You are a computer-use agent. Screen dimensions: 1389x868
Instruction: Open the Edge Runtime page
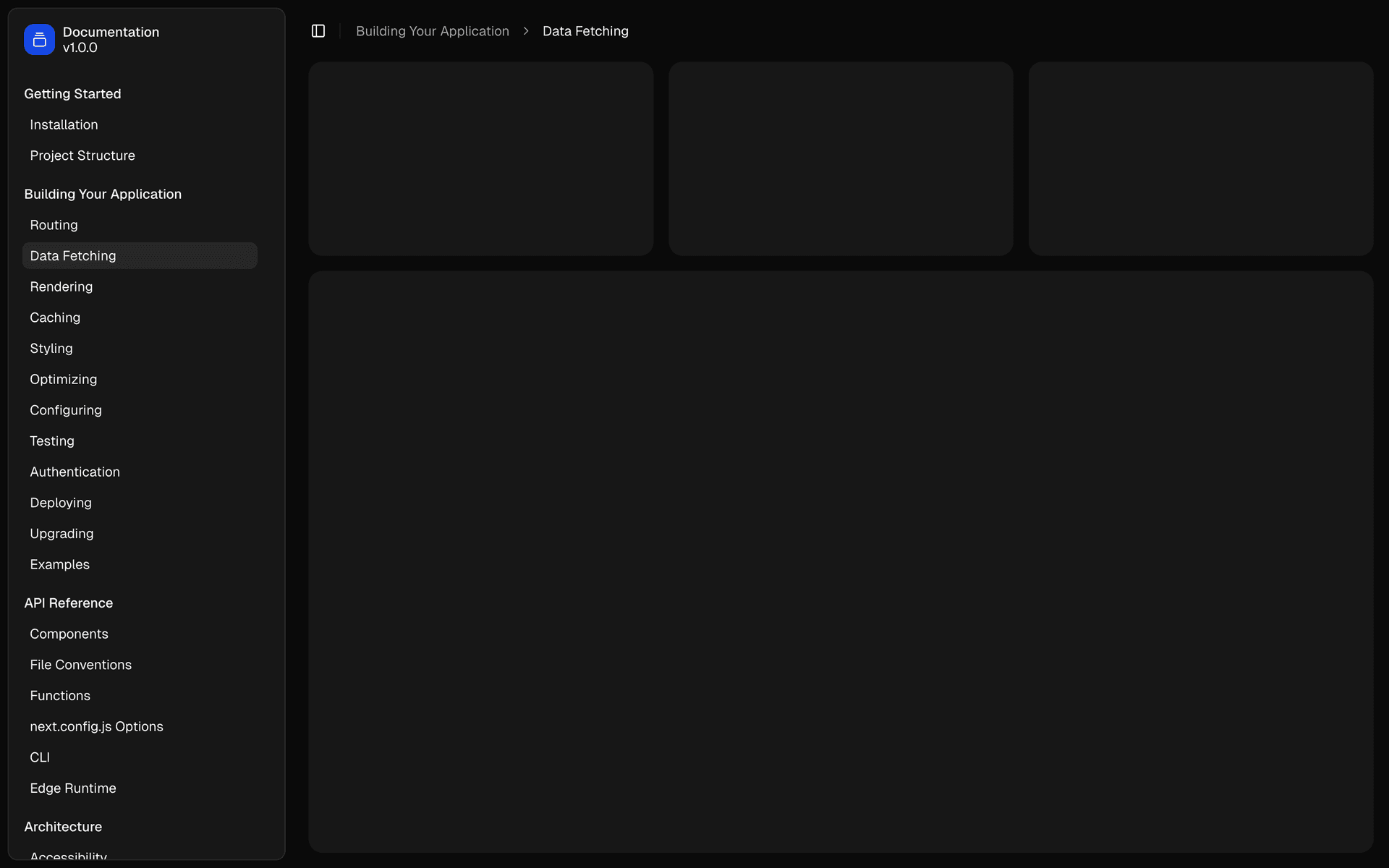coord(73,788)
